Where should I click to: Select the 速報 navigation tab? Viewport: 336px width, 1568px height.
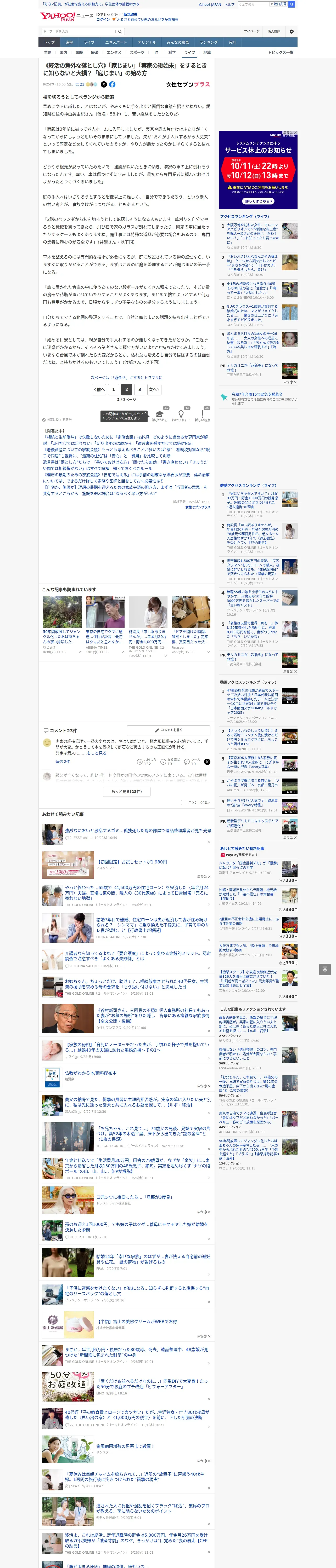tap(69, 43)
